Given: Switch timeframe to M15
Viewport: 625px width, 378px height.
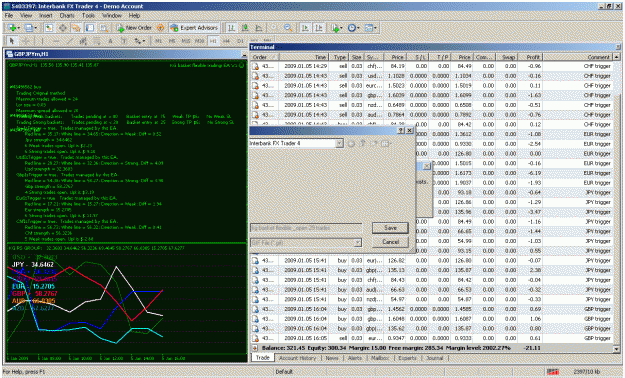Looking at the screenshot, I should pos(186,41).
